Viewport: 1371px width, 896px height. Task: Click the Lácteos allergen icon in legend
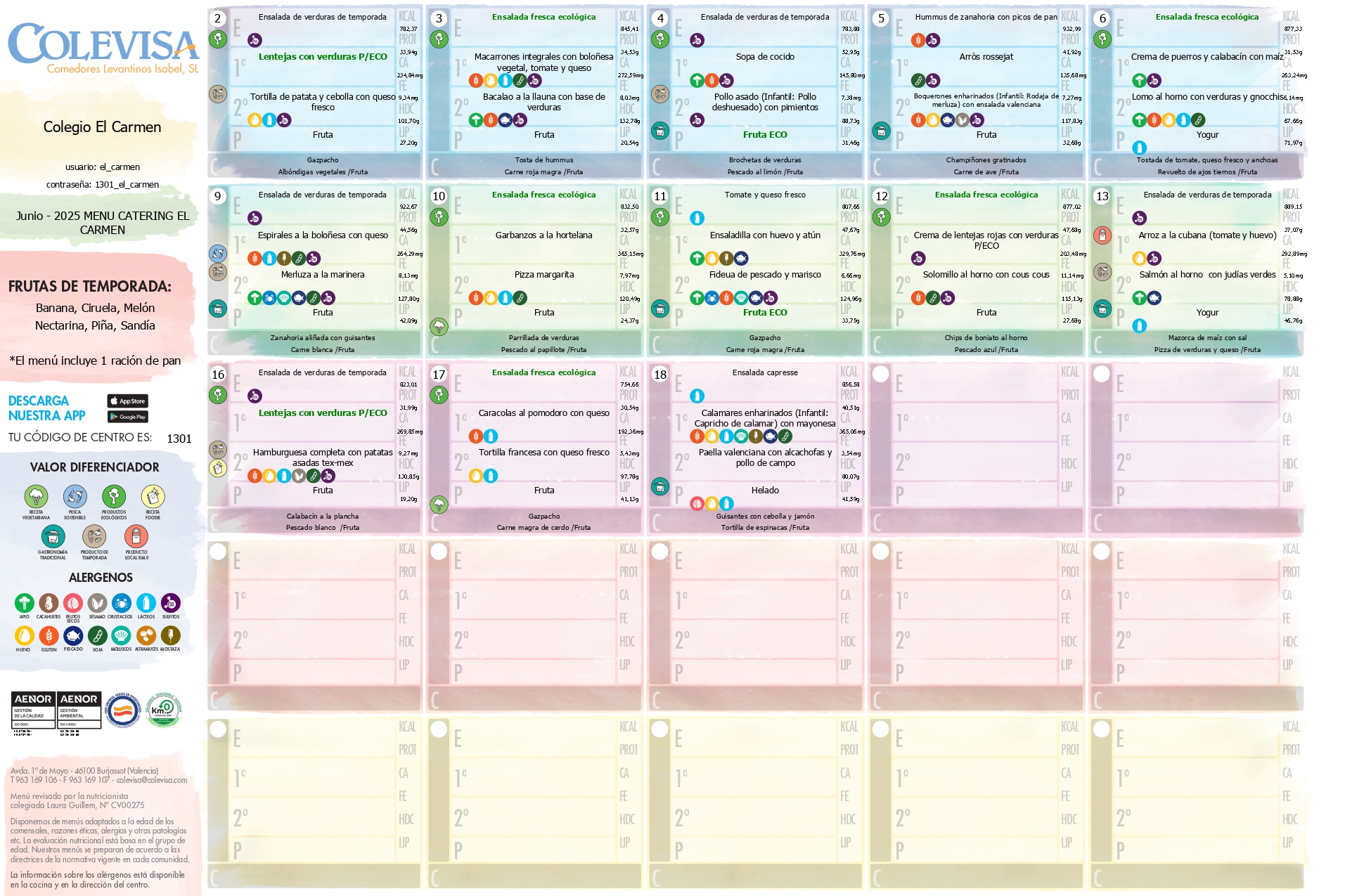click(x=146, y=603)
